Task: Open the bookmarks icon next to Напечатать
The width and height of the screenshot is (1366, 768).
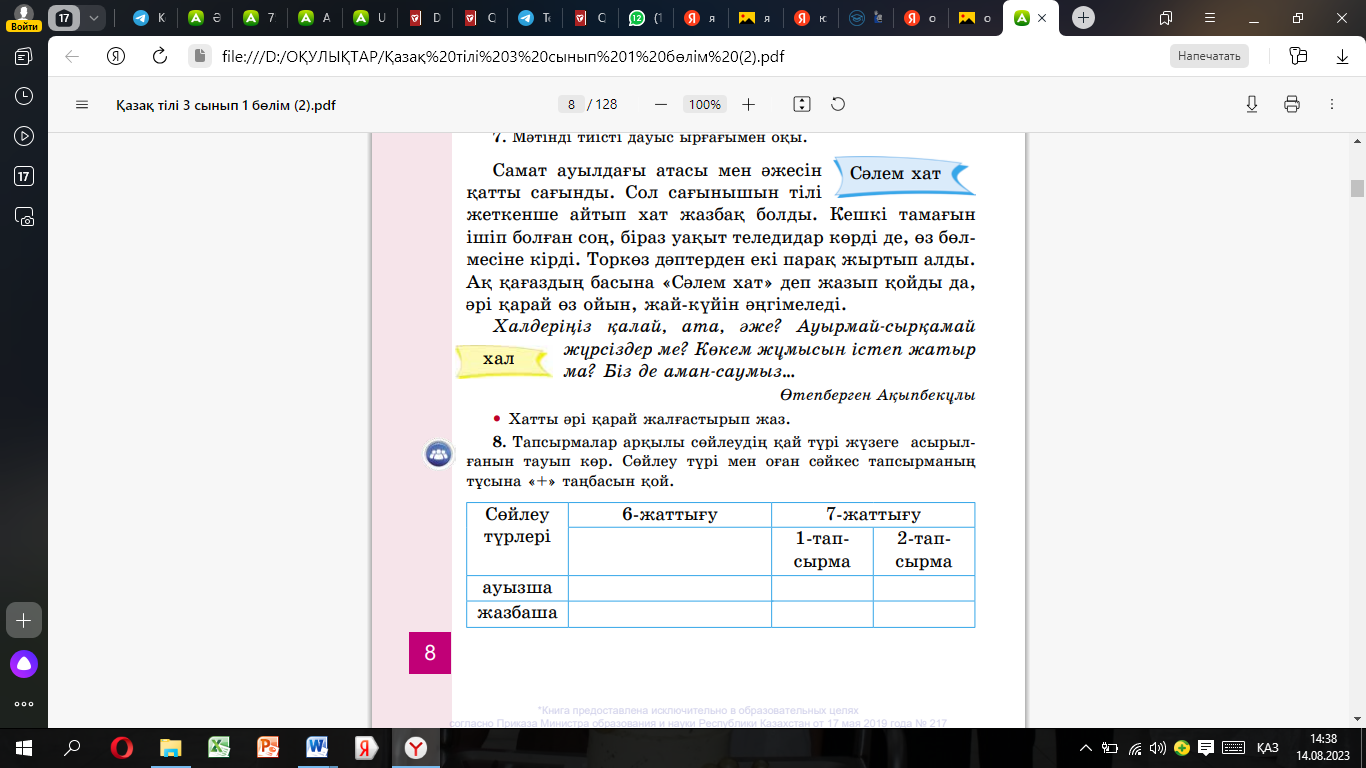Action: click(x=1299, y=56)
